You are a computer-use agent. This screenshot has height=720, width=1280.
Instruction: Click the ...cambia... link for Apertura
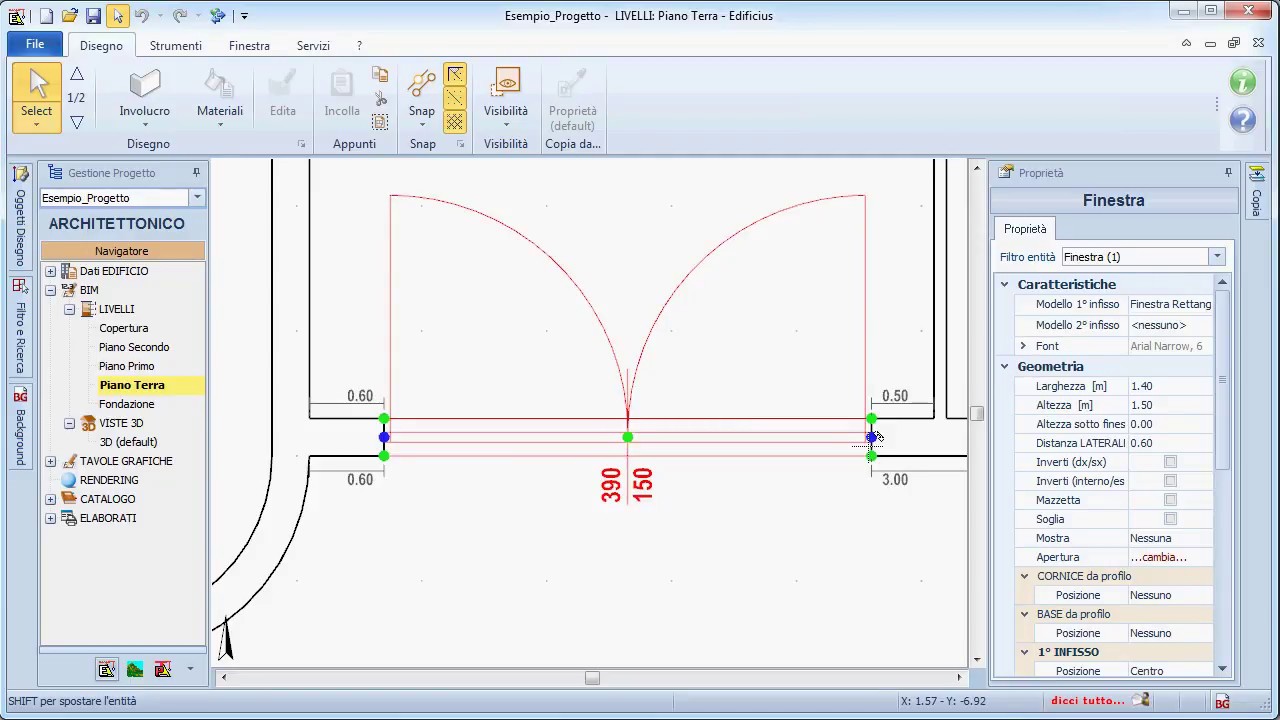tap(1158, 557)
